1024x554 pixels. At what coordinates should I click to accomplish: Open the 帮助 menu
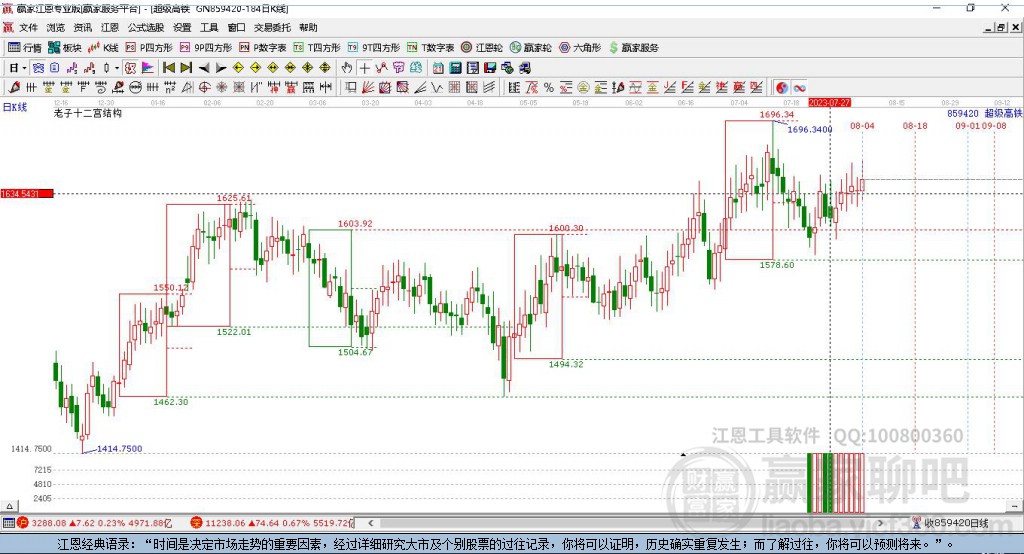308,27
